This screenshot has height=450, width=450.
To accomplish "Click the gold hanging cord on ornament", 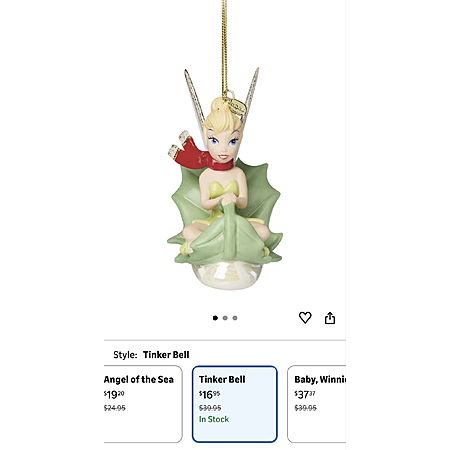I will click(225, 47).
